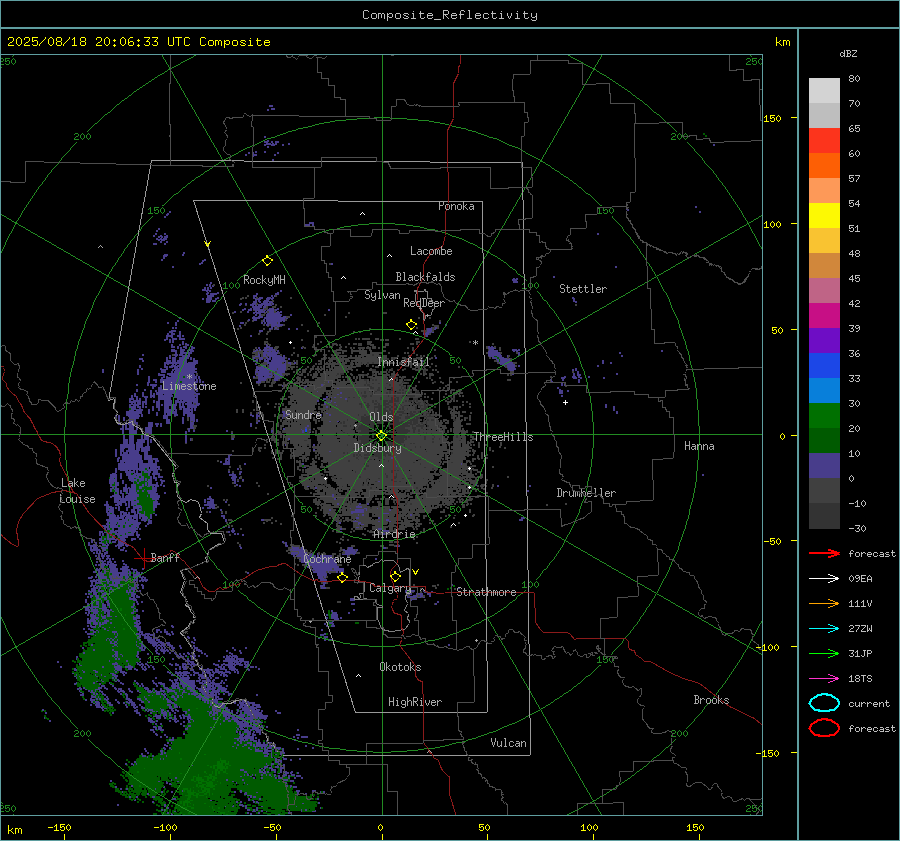Click the Lake Louise label

[x=77, y=491]
